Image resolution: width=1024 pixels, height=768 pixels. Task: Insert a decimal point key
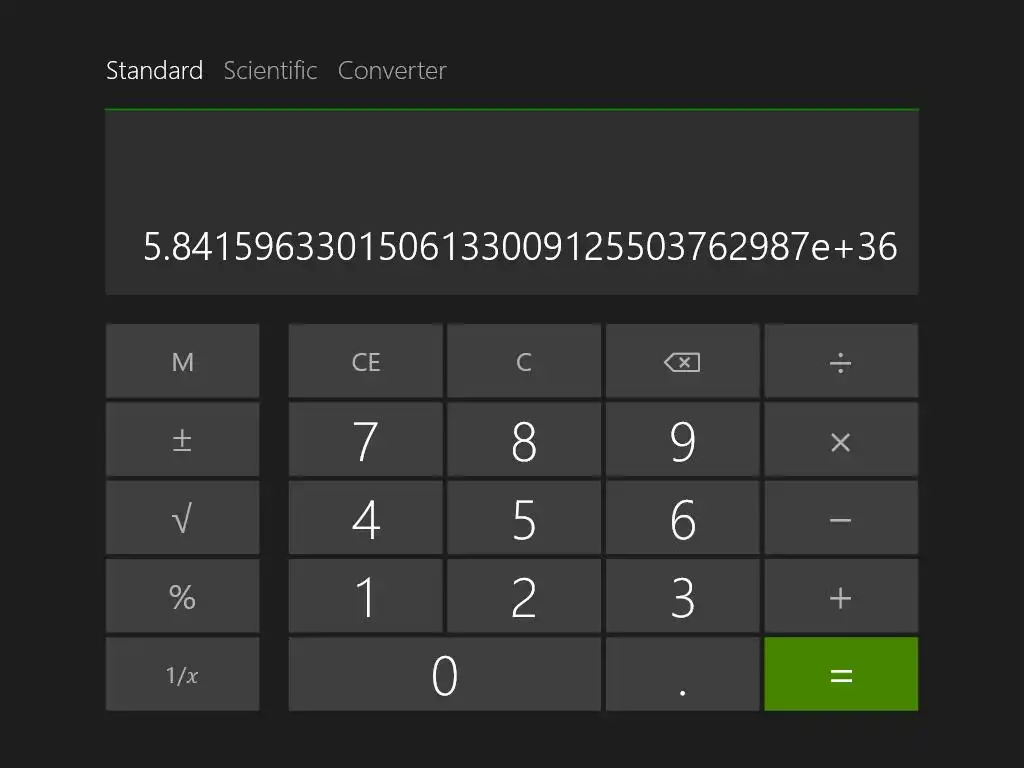[682, 674]
